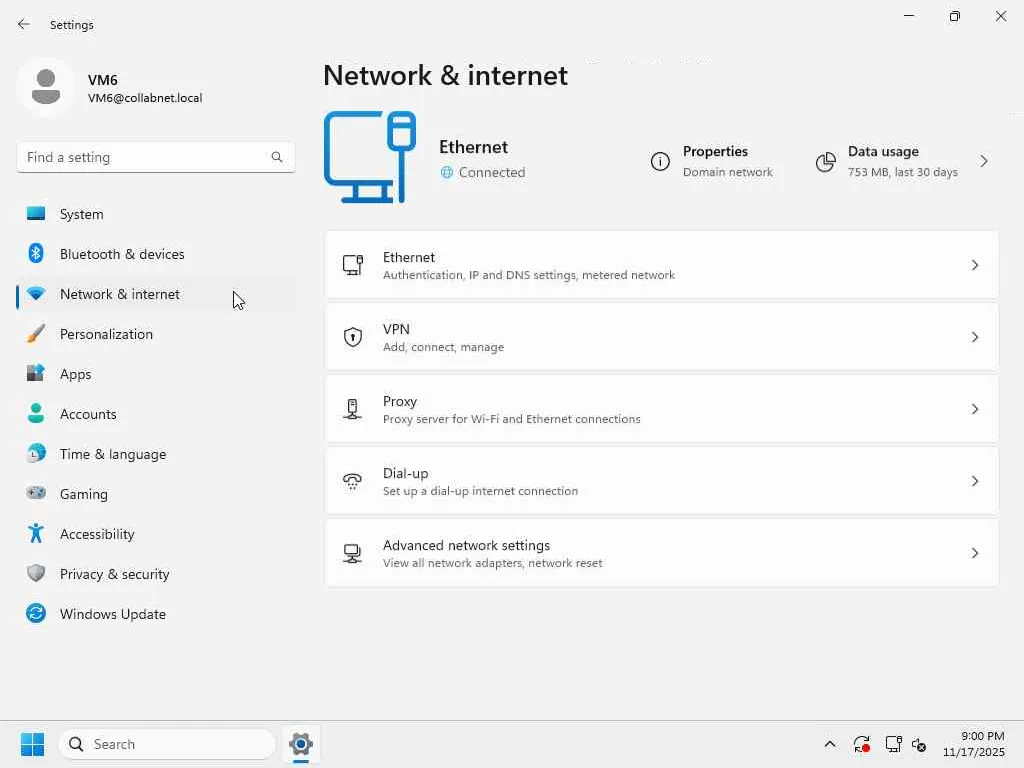Click the Dial-up phone icon

point(353,481)
